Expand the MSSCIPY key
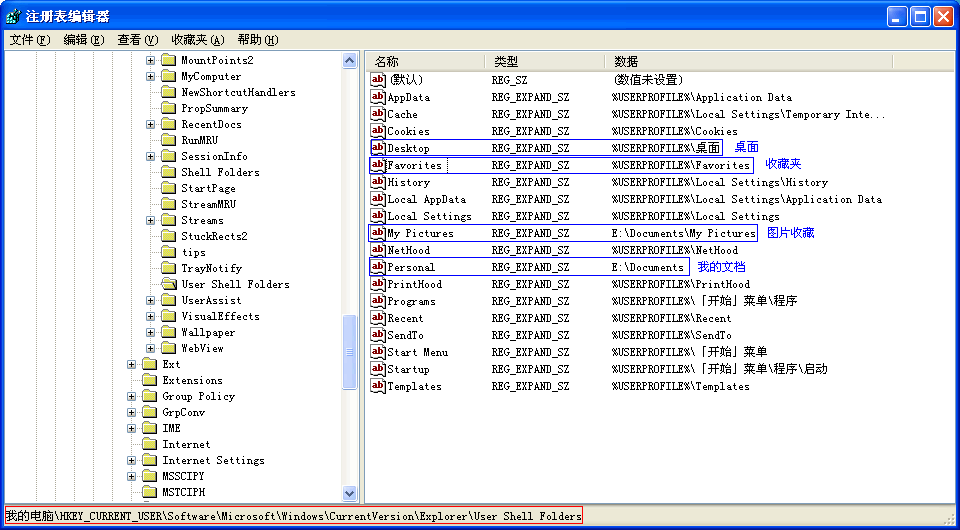 pyautogui.click(x=132, y=476)
